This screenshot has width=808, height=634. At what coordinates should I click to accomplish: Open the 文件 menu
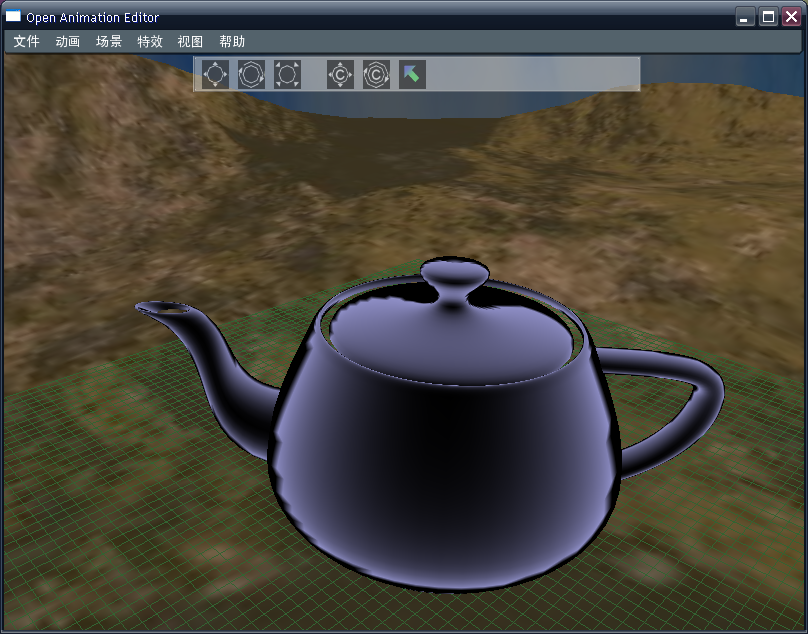tap(26, 41)
